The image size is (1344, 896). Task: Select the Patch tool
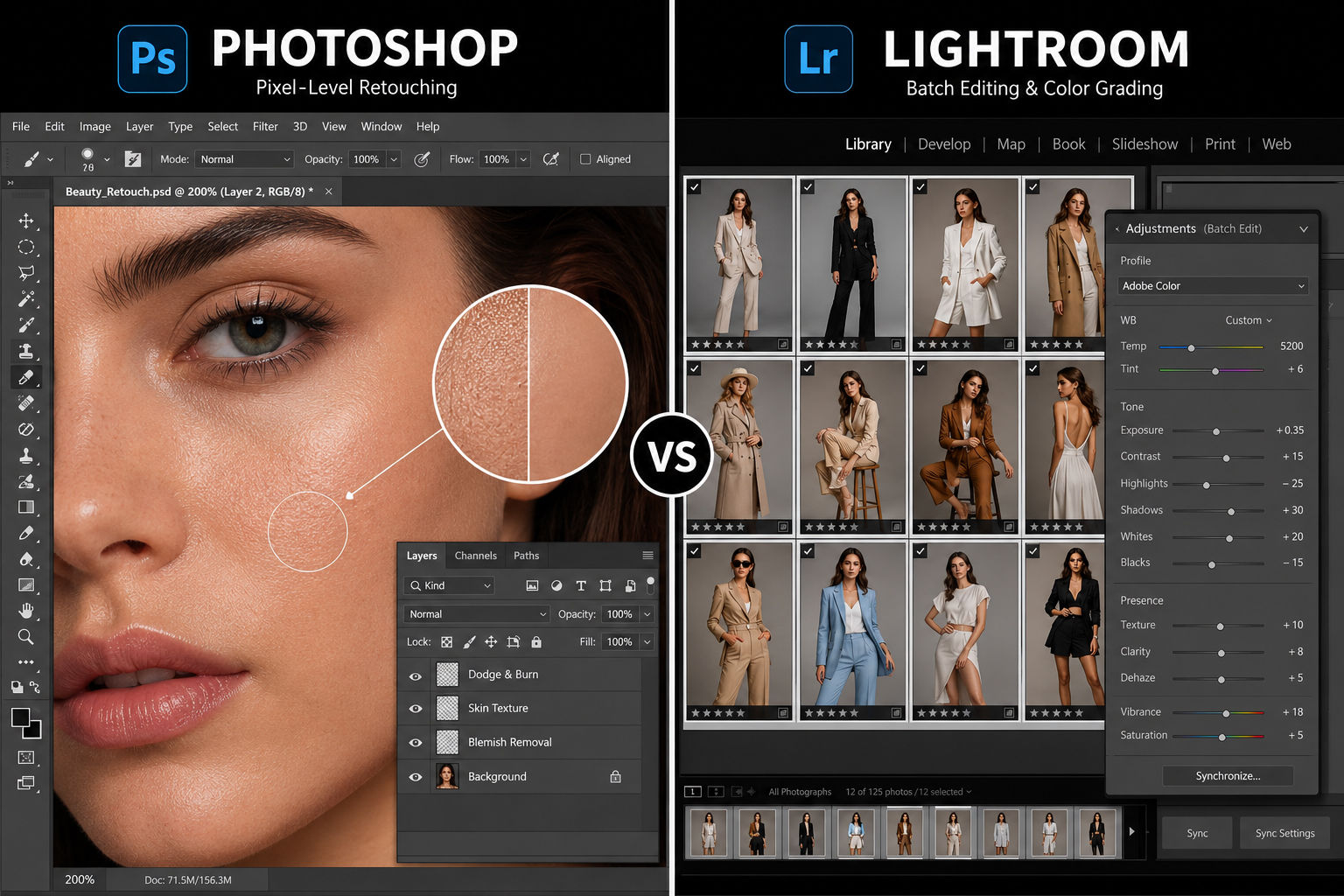(26, 430)
